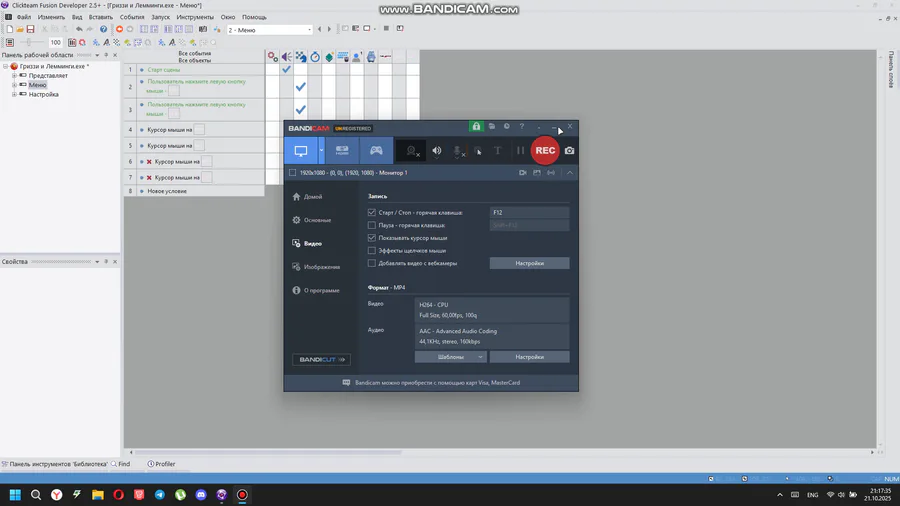Click the red Run application icon in Fusion
The height and width of the screenshot is (506, 900).
tap(119, 29)
